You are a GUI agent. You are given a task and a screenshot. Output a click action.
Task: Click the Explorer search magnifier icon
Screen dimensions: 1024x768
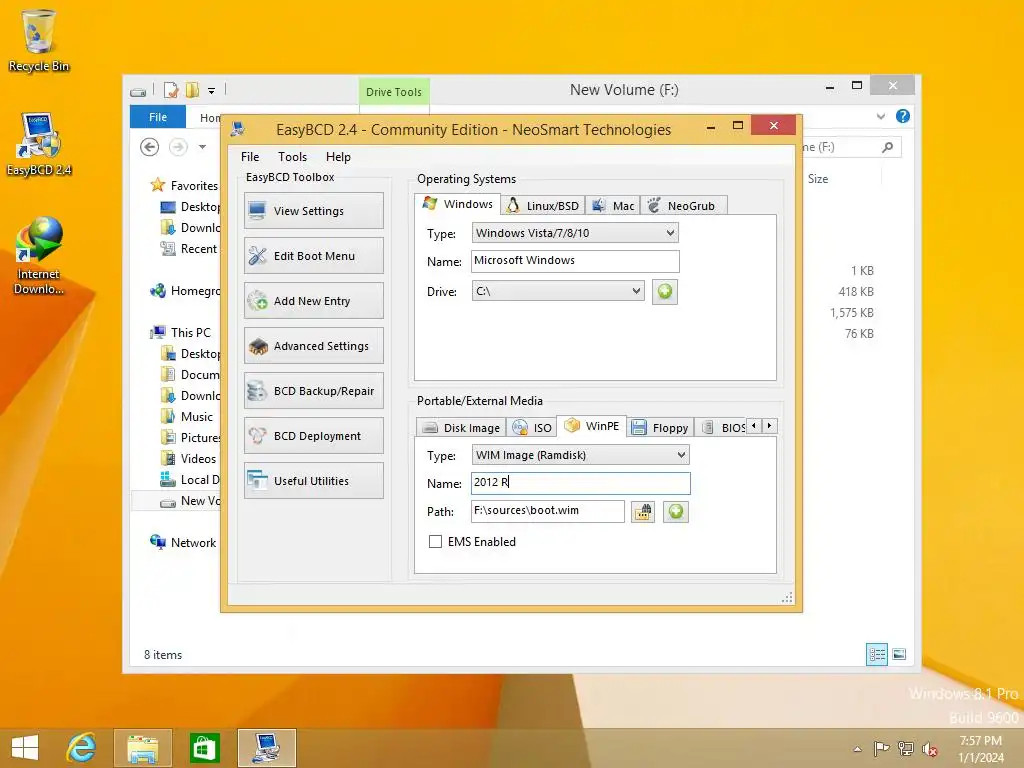887,147
